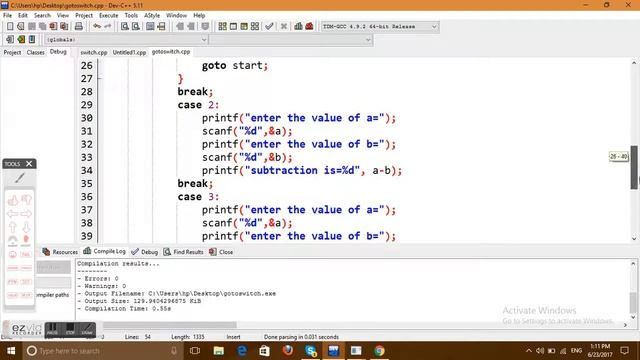The width and height of the screenshot is (640, 360).
Task: Open the bottom panel Debug tab
Action: click(x=144, y=252)
